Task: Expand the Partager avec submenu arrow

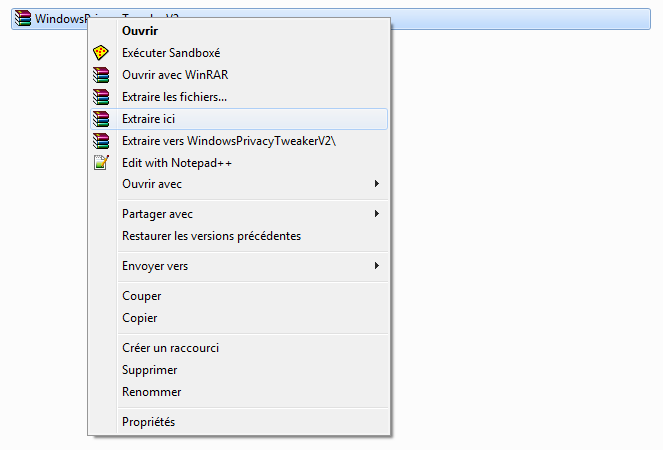Action: [376, 214]
